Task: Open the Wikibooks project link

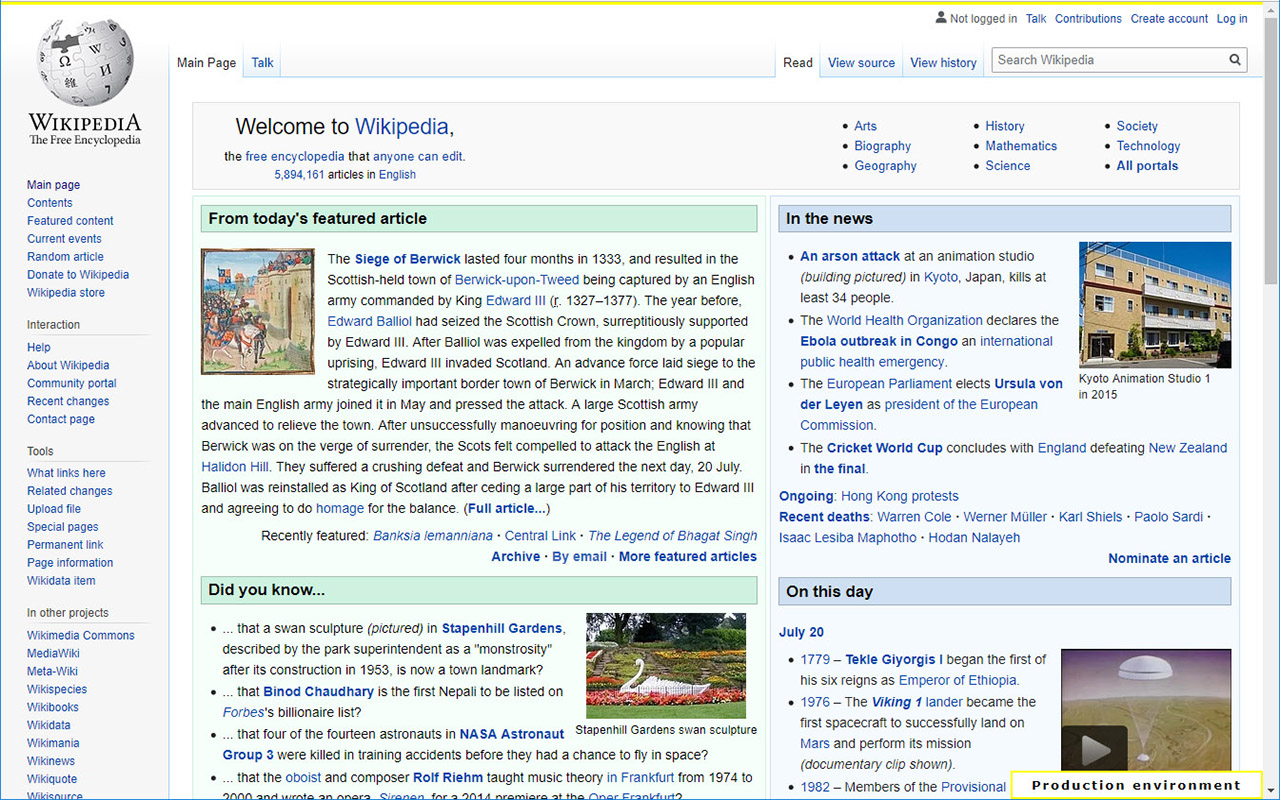Action: click(x=53, y=707)
